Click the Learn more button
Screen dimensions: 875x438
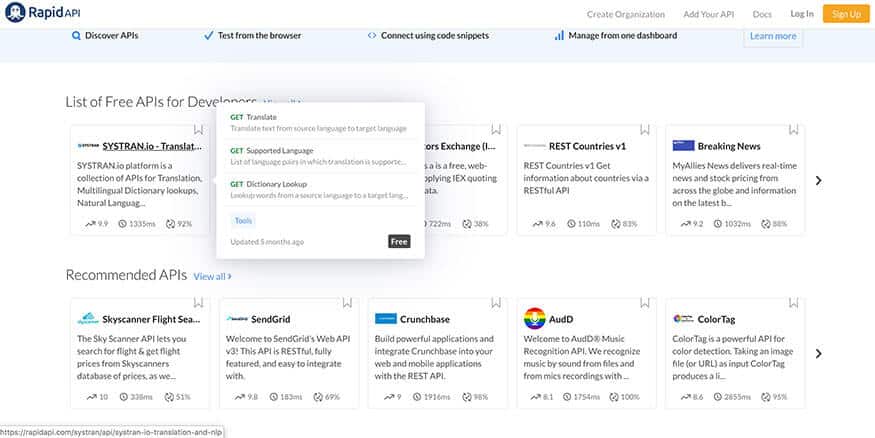(x=773, y=36)
